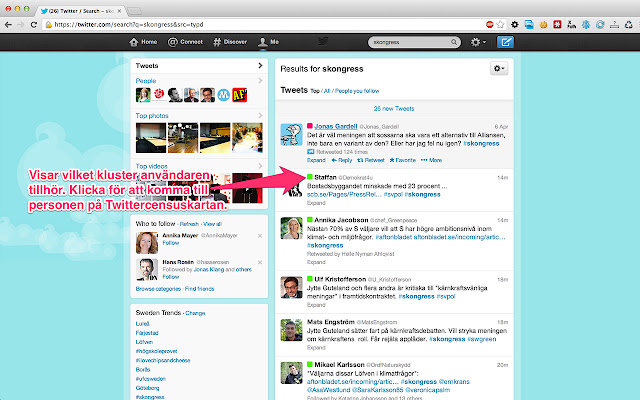Open the first top photo thumbnail
Image resolution: width=640 pixels, height=400 pixels.
click(x=151, y=138)
